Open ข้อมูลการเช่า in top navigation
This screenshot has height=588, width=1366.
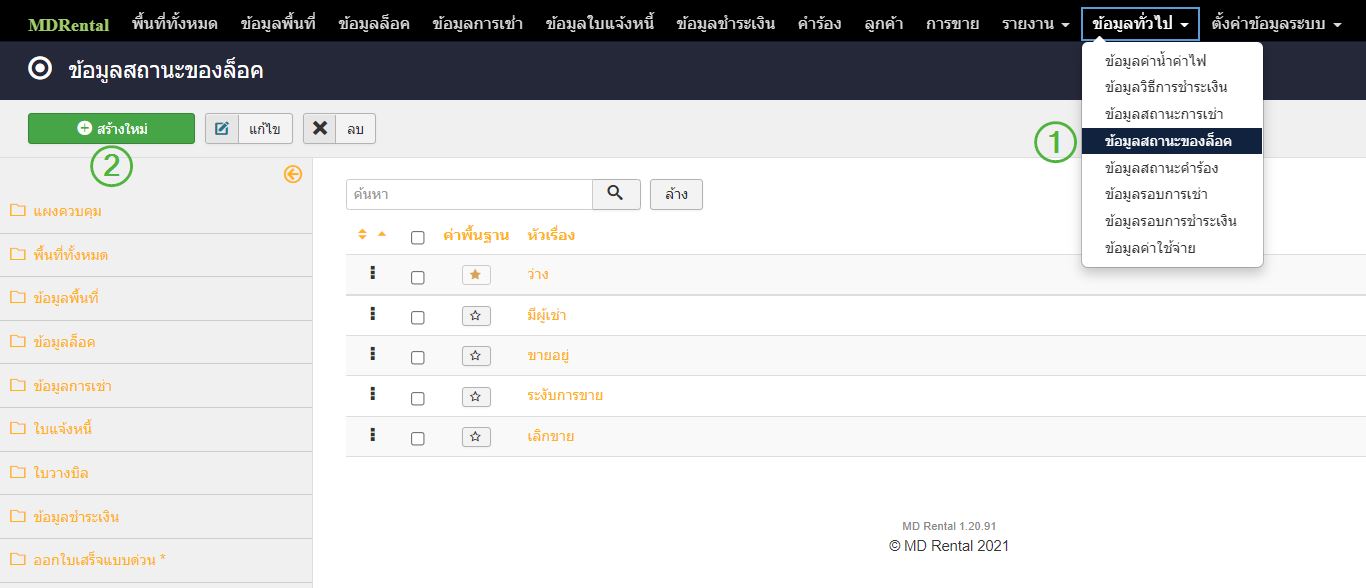click(478, 23)
